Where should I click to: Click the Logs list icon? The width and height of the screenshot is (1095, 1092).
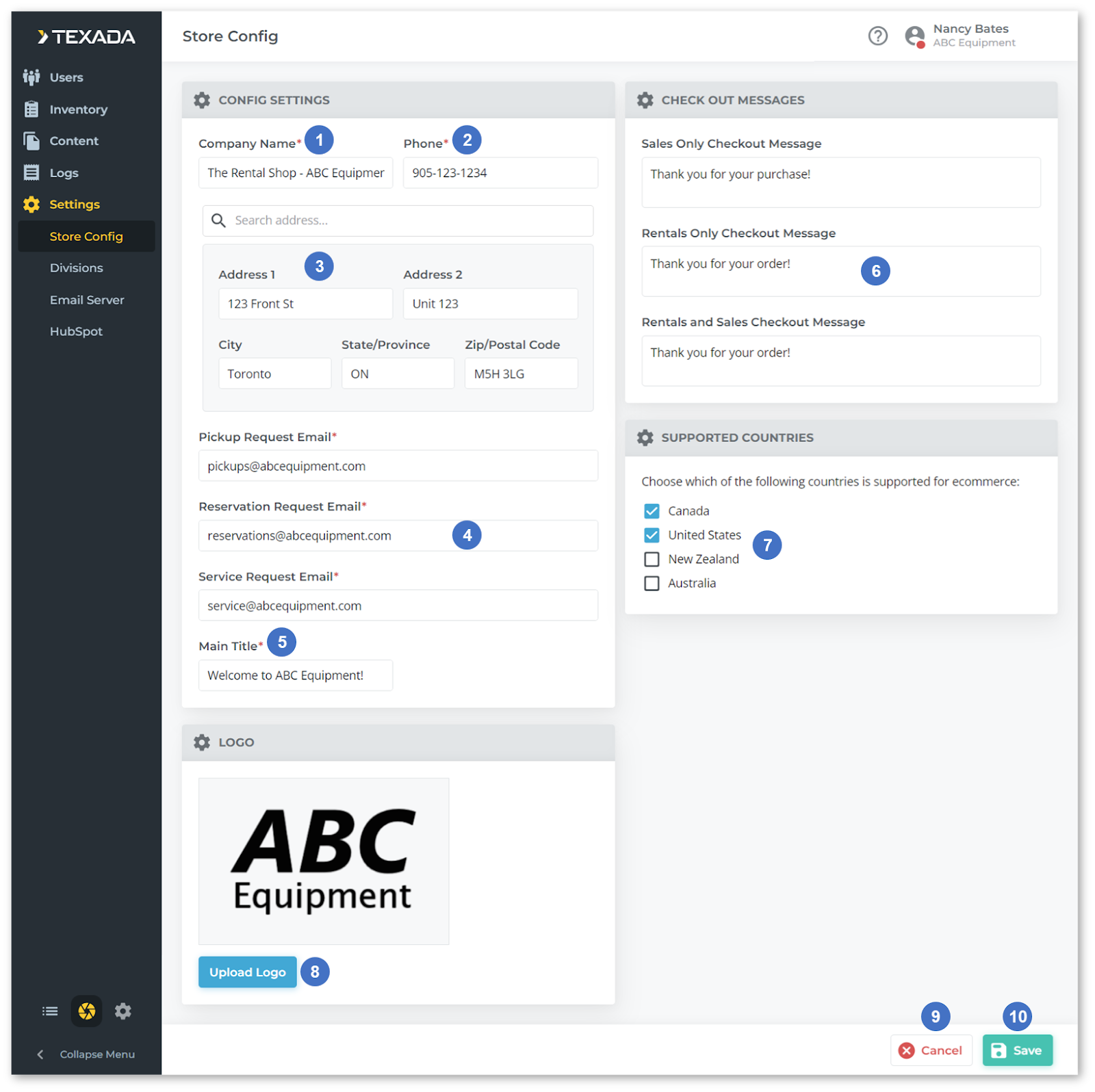point(31,172)
